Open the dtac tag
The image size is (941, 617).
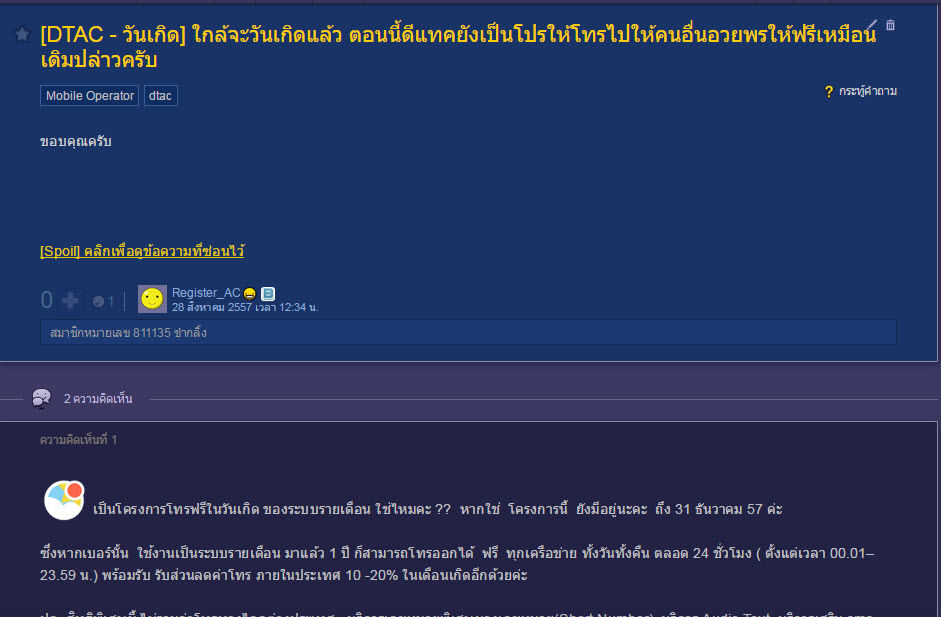[160, 95]
